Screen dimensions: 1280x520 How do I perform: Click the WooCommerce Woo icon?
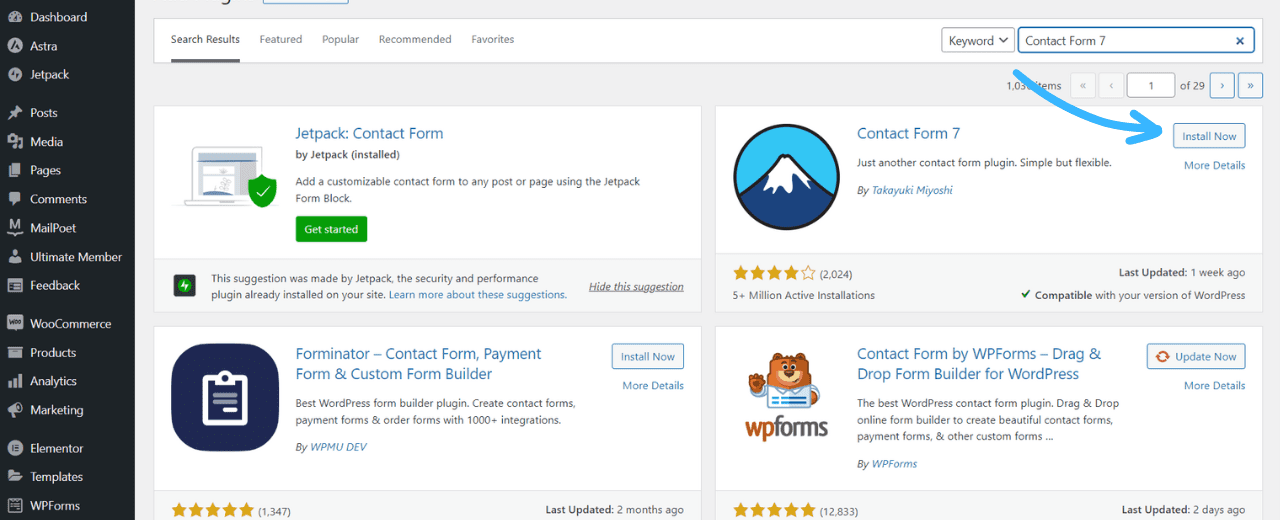tap(15, 324)
